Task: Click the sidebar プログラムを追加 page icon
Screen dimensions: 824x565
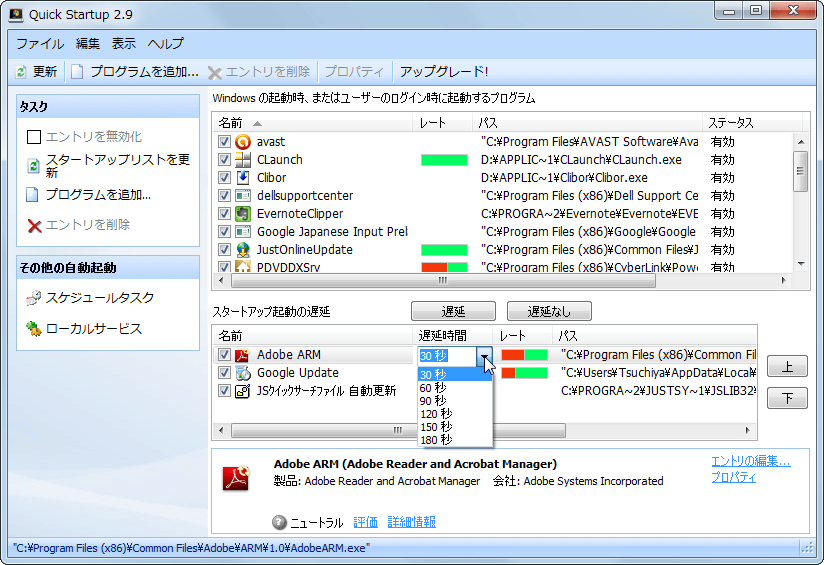Action: (x=32, y=194)
